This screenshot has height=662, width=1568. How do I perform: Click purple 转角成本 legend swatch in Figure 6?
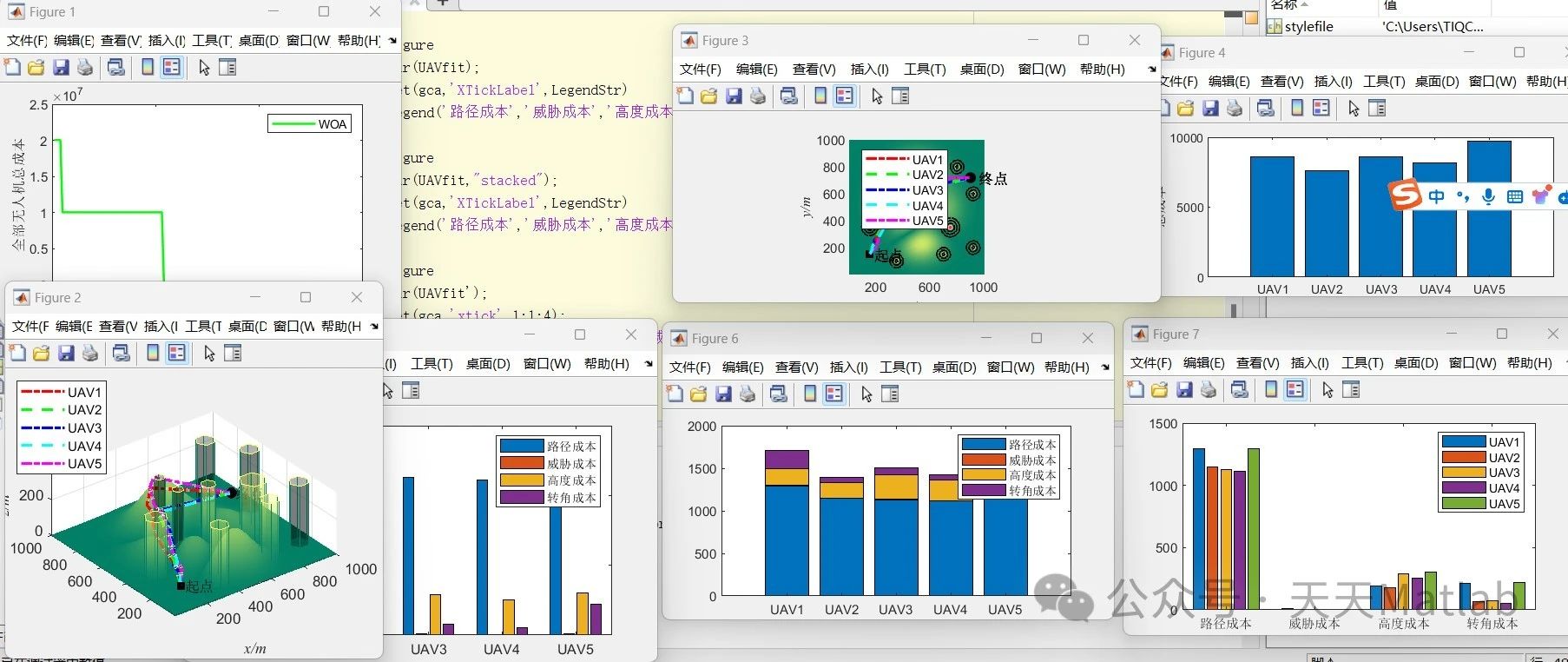pyautogui.click(x=984, y=490)
